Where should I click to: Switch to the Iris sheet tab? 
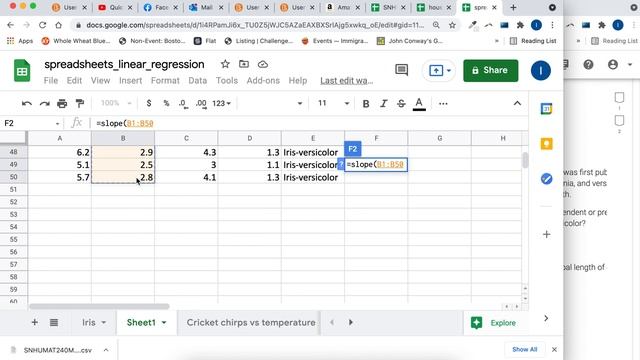tap(89, 322)
